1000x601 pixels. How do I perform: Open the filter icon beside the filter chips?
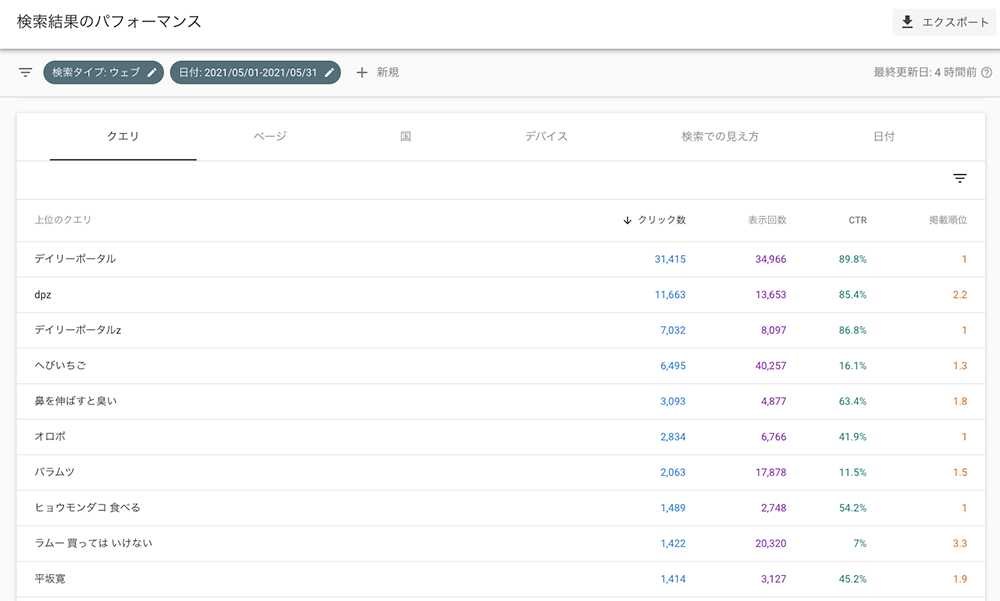[x=26, y=72]
